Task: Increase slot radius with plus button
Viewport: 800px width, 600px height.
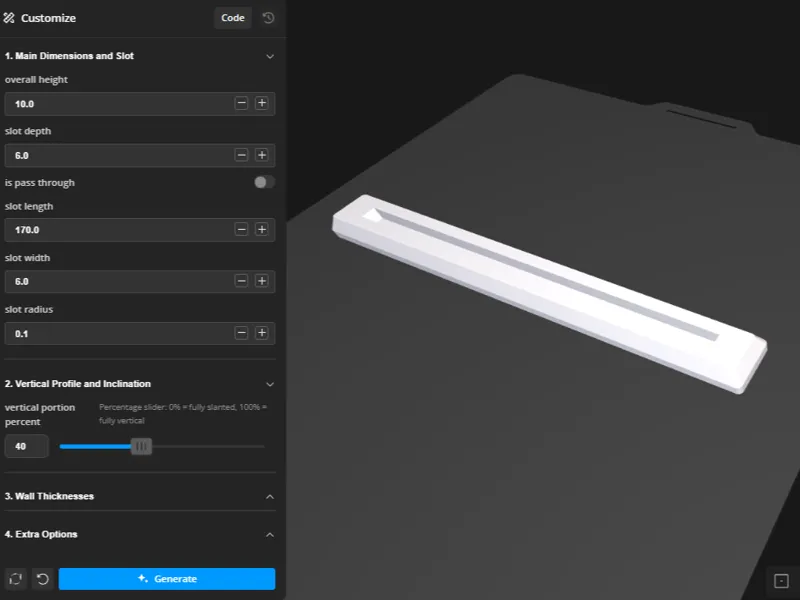Action: click(x=262, y=333)
